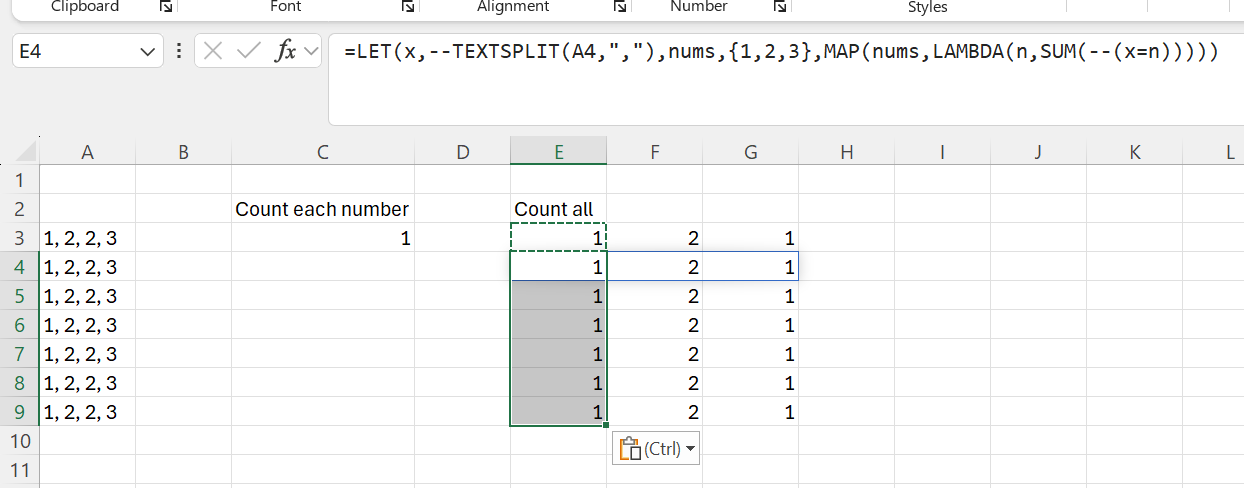1244x488 pixels.
Task: Select column I header
Action: coord(942,152)
